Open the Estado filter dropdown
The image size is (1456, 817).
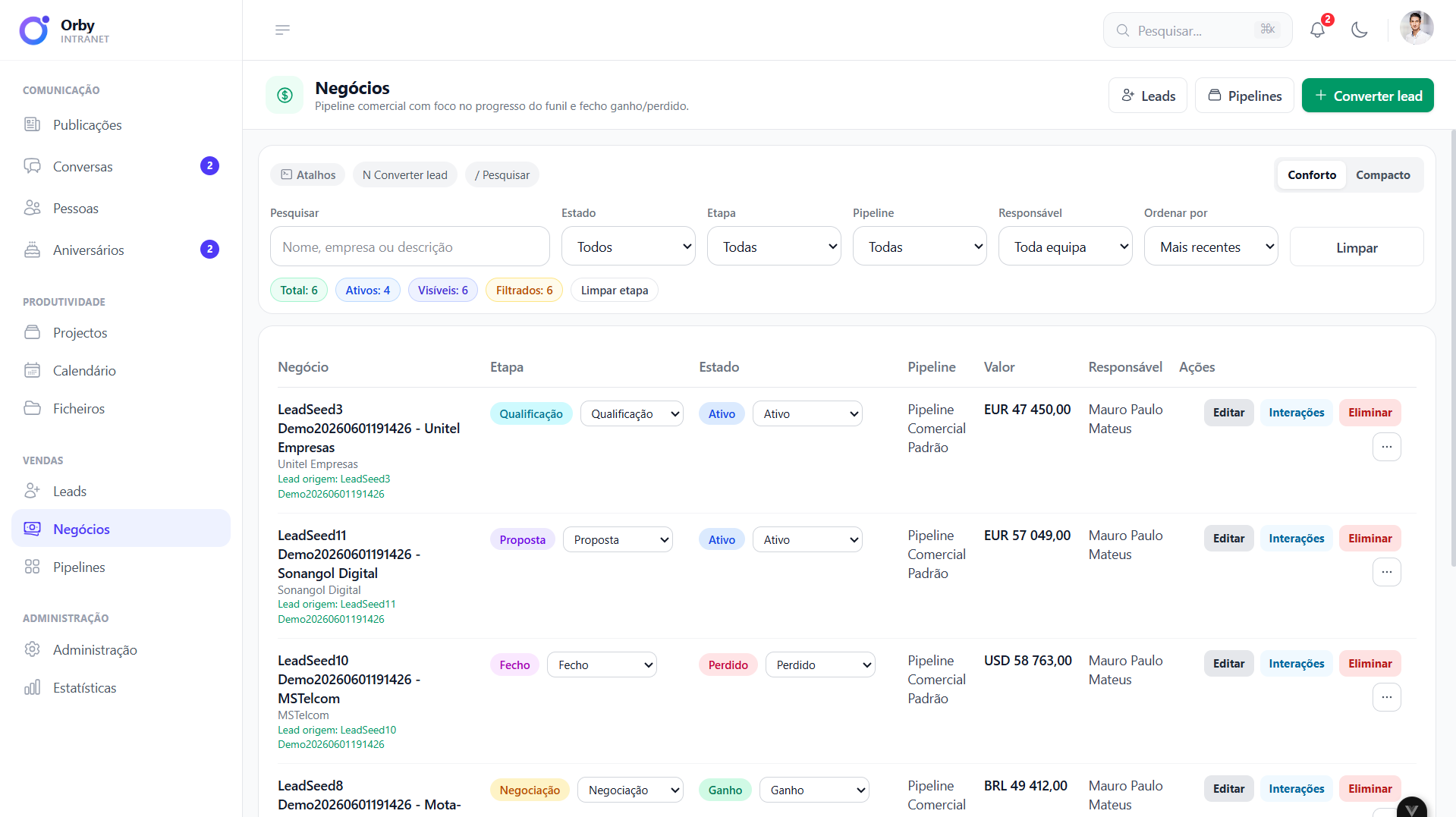[x=628, y=247]
